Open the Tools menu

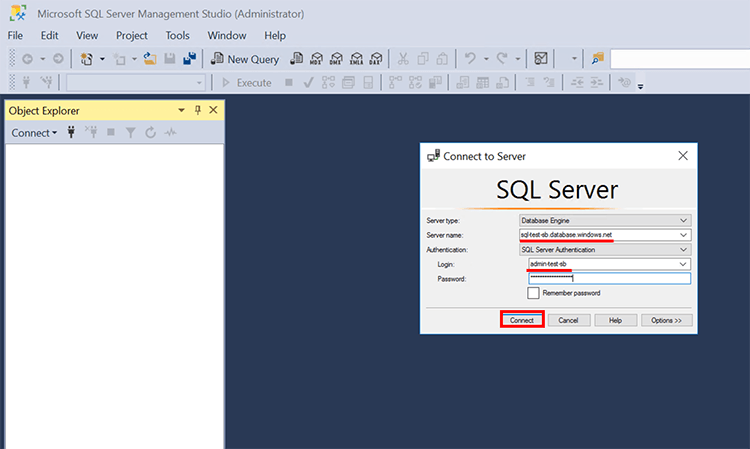coord(177,35)
